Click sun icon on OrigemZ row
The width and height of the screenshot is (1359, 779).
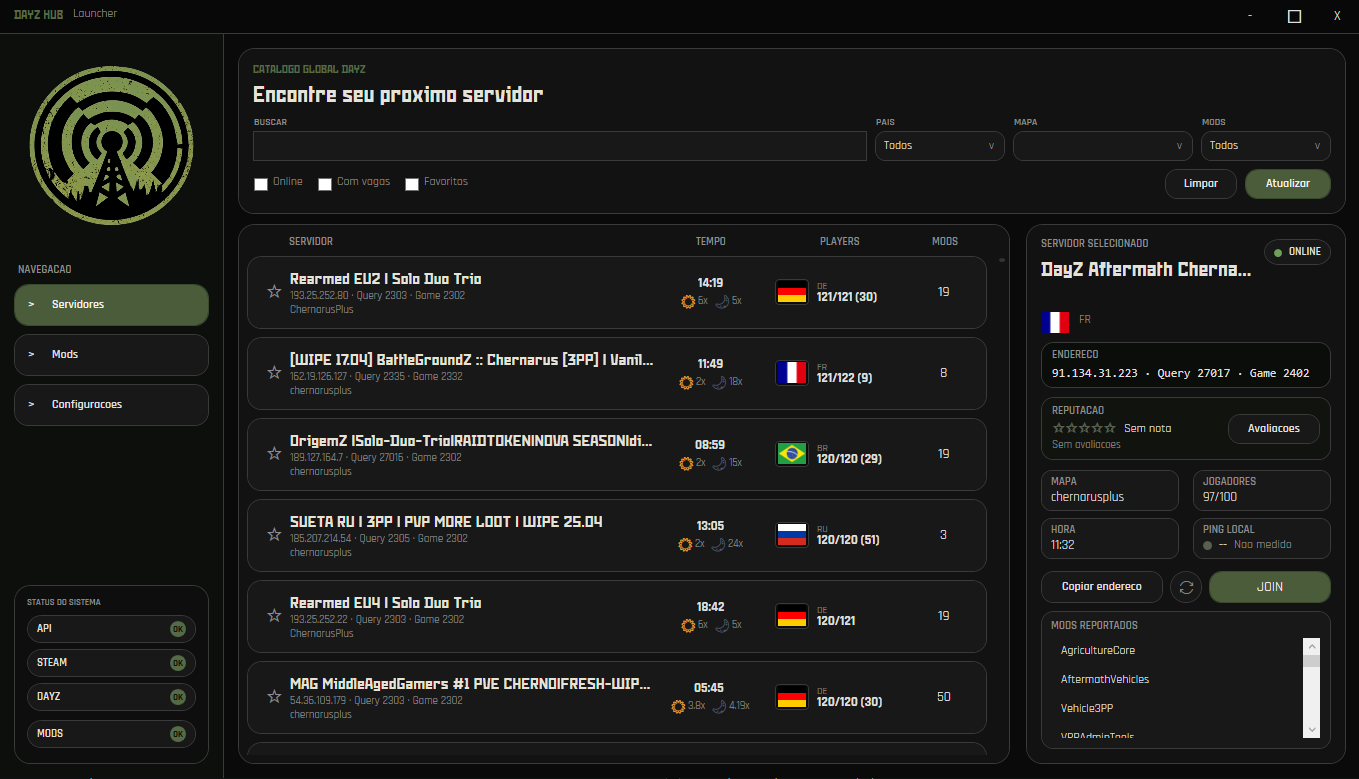coord(685,463)
